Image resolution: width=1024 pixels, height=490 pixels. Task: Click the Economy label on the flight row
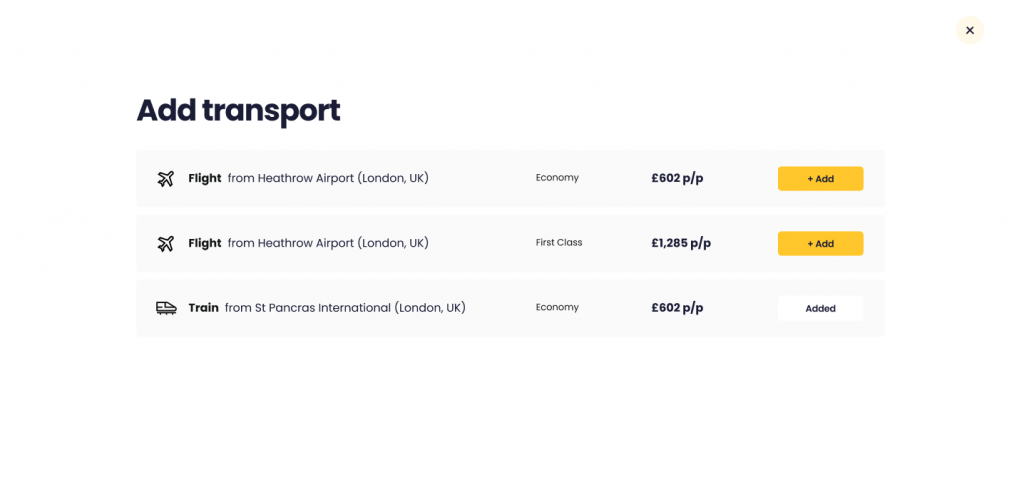(557, 178)
